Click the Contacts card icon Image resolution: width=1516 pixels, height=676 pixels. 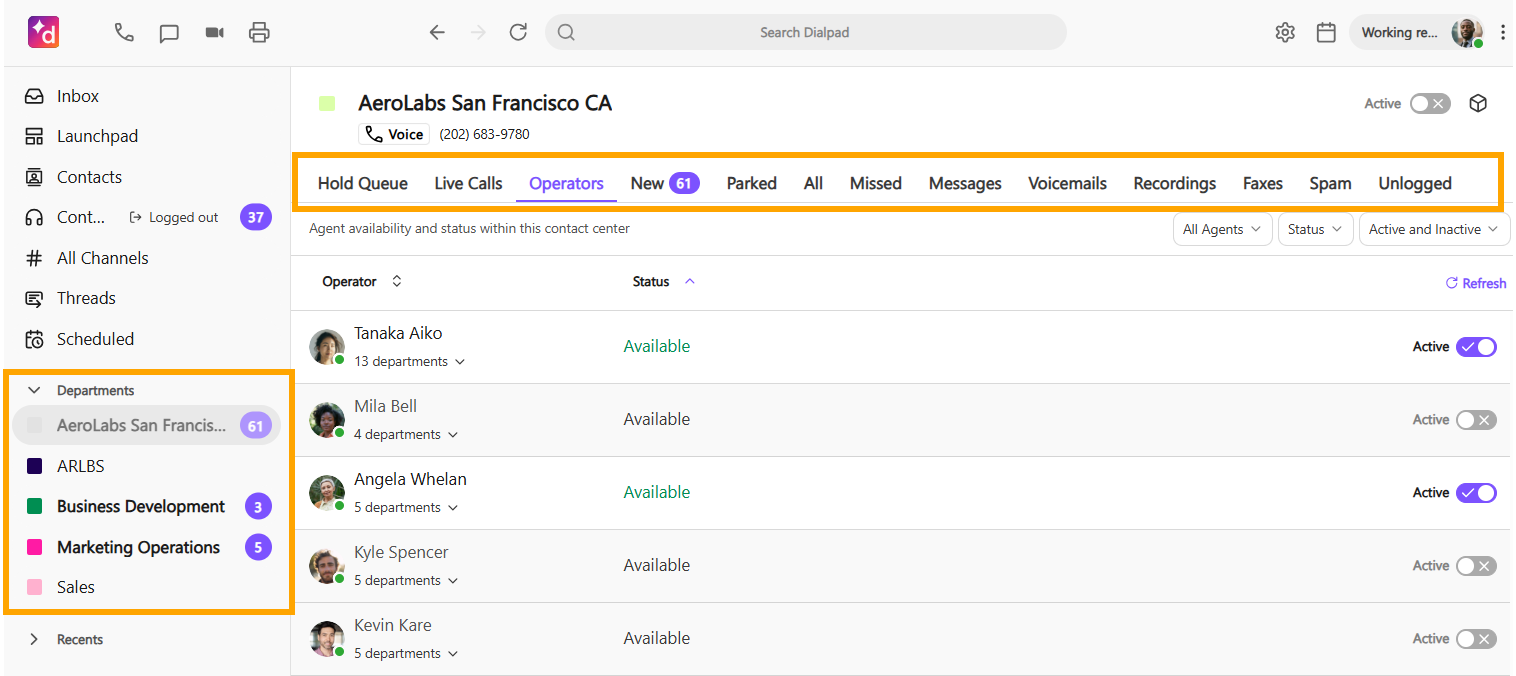point(34,177)
